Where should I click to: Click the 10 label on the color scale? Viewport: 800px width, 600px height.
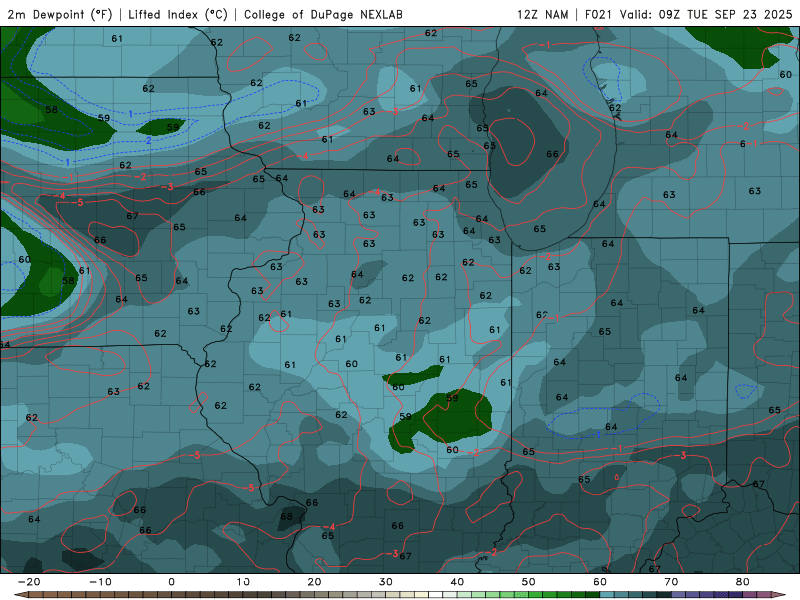[x=243, y=582]
